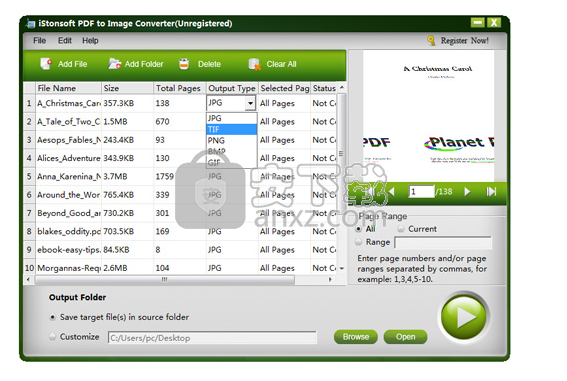This screenshot has width=567, height=381.
Task: Click the horizontal scrollbar thumb of file list
Action: pyautogui.click(x=165, y=279)
